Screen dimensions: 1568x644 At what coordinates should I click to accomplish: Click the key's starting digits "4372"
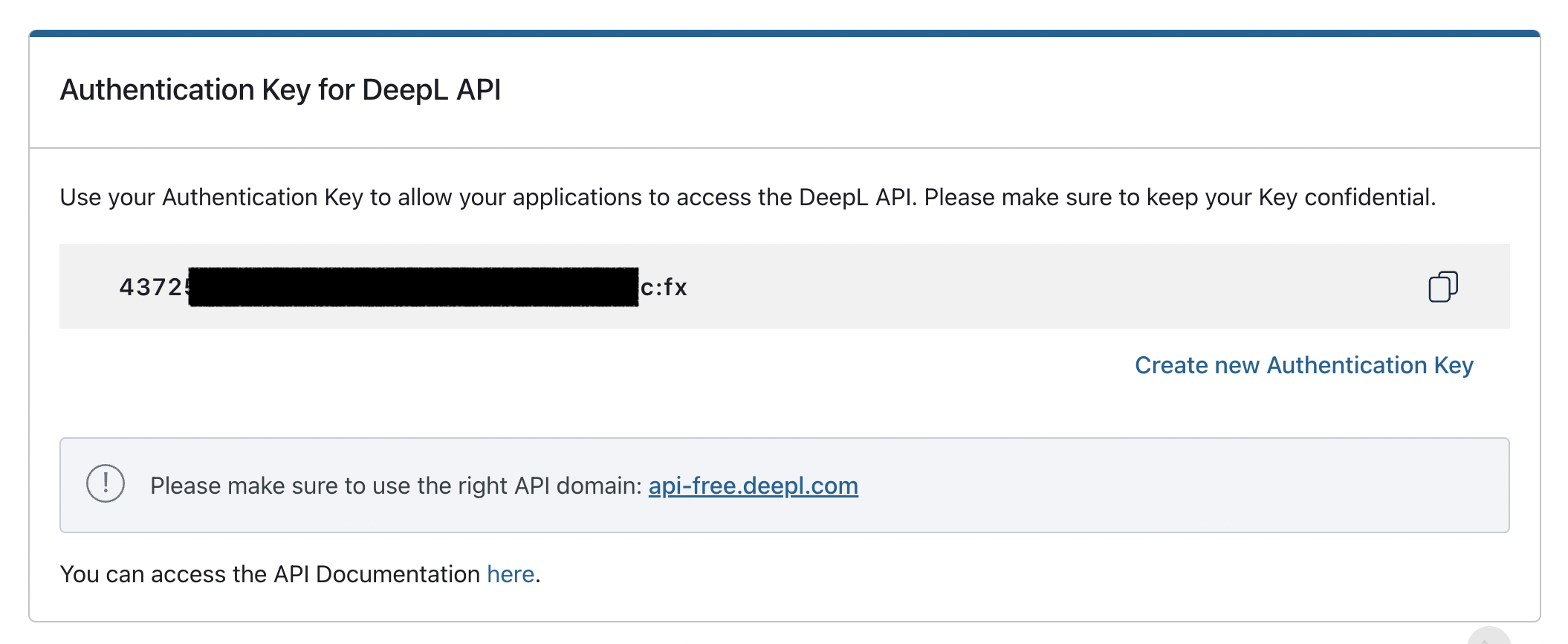(149, 287)
